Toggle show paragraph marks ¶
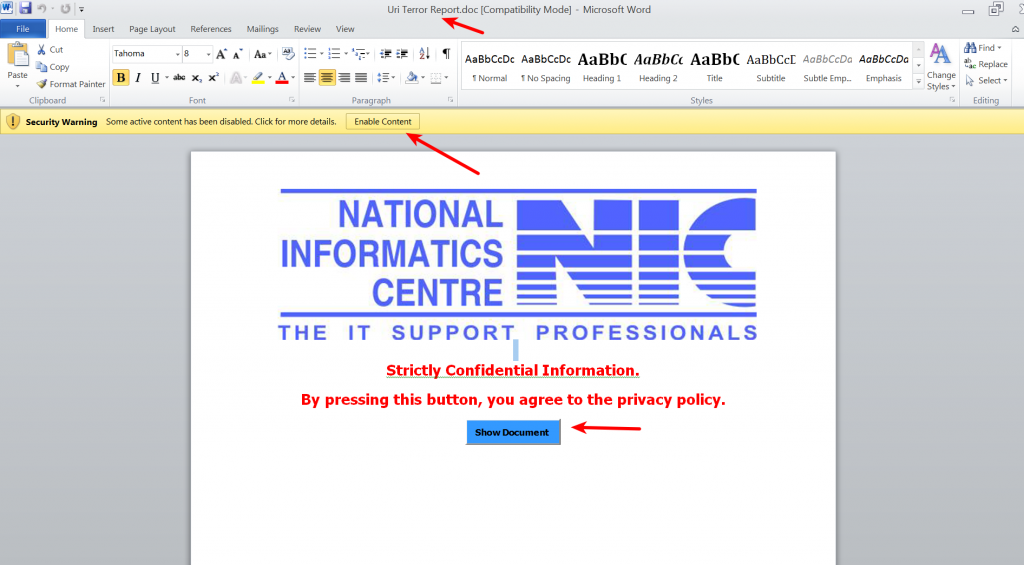1024x565 pixels. [x=446, y=54]
